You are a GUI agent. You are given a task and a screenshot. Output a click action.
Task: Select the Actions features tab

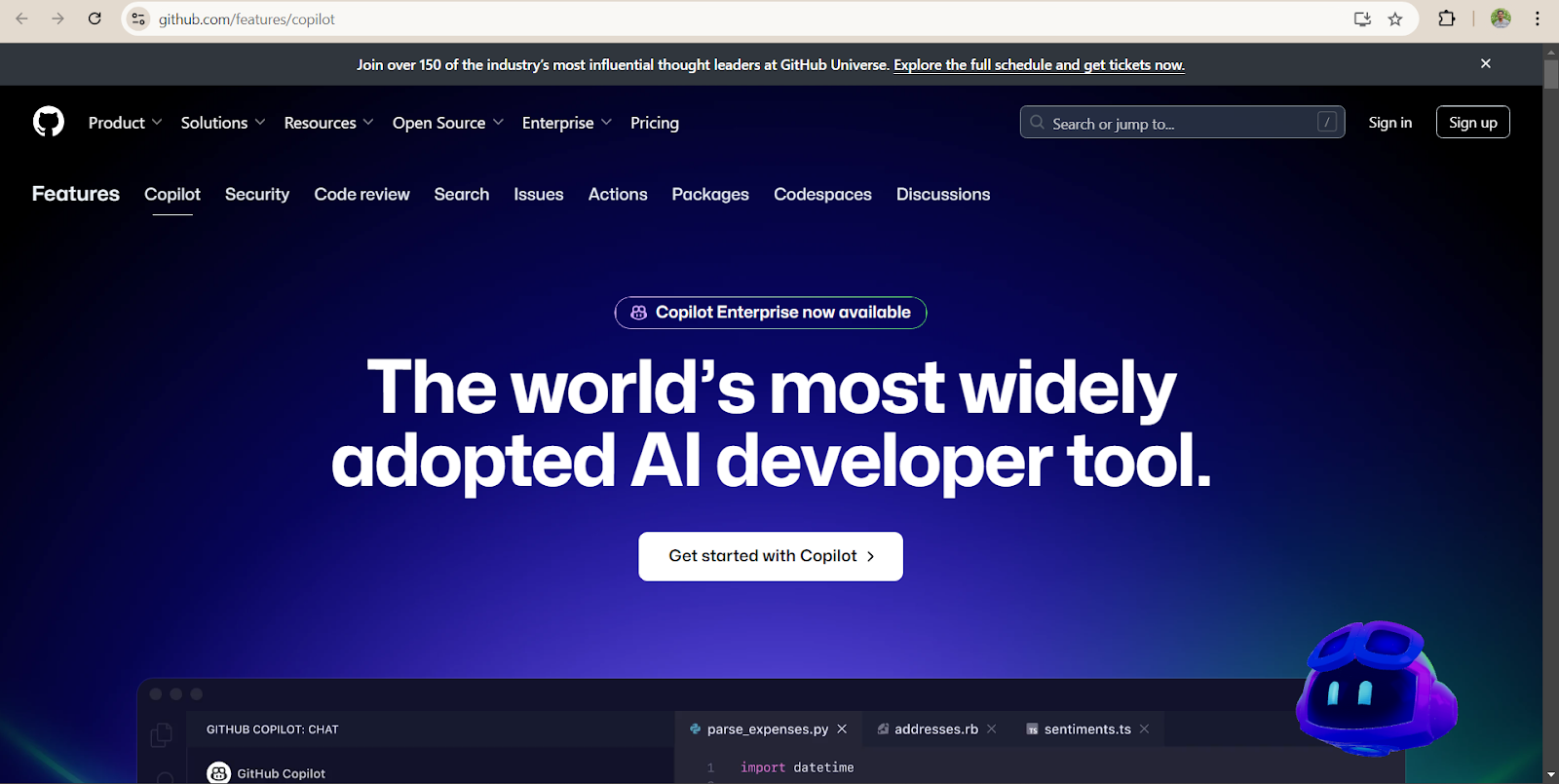pos(618,194)
